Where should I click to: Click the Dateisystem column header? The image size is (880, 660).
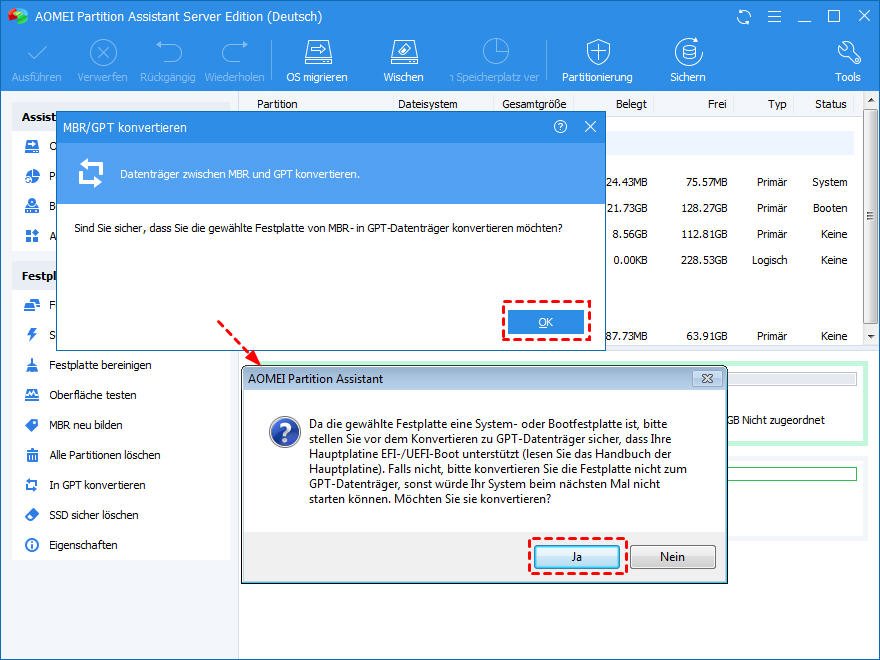(x=428, y=104)
